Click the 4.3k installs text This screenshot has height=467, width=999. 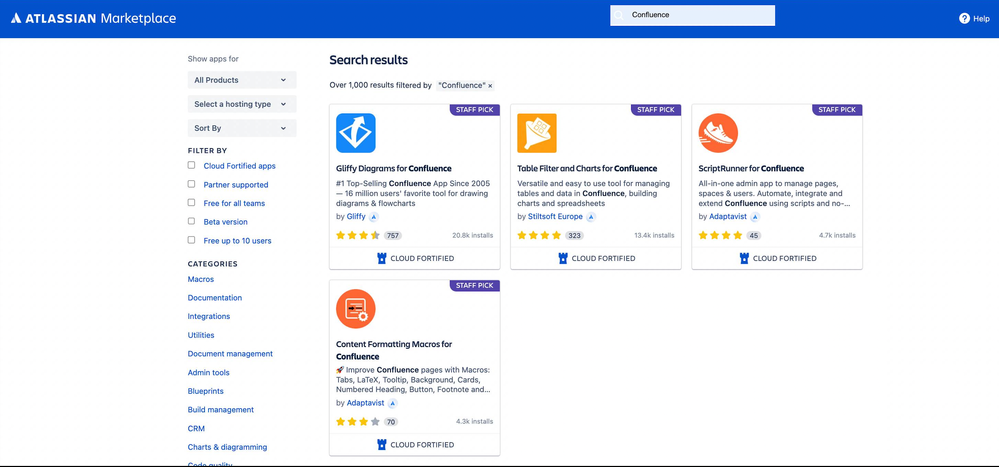(475, 421)
